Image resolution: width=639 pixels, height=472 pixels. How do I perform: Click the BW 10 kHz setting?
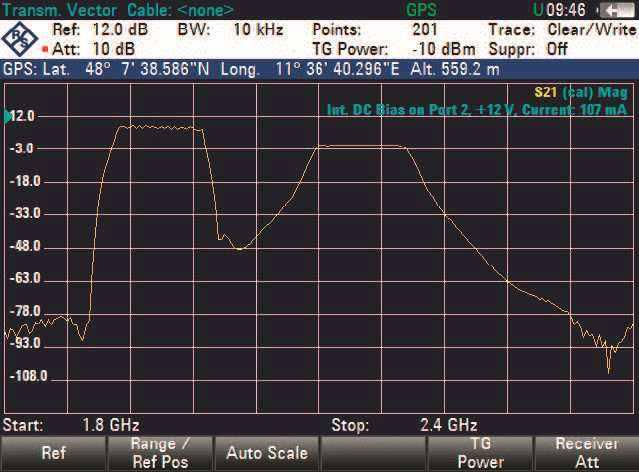[x=255, y=30]
